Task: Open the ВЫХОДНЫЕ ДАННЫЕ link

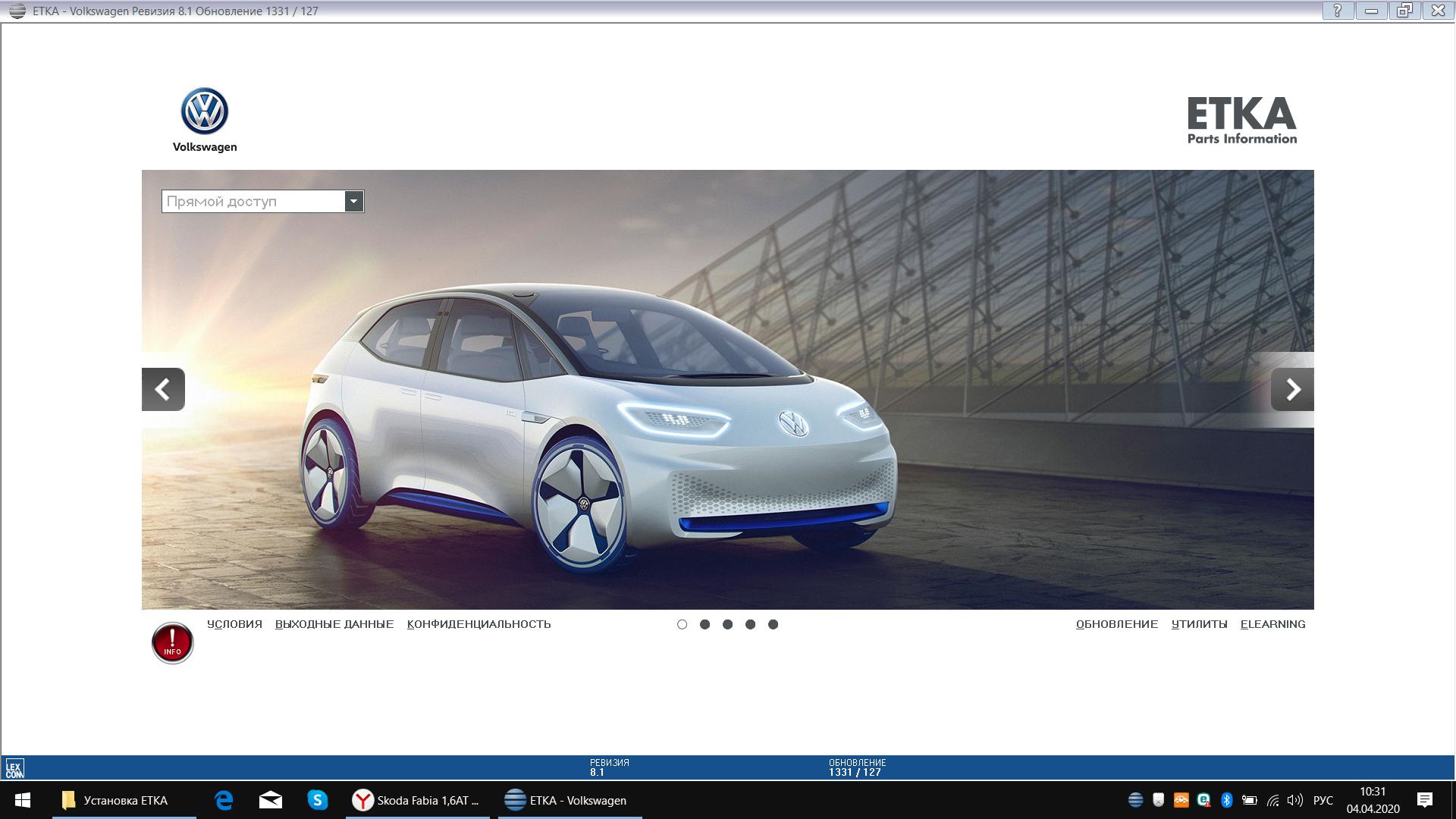Action: [x=334, y=624]
